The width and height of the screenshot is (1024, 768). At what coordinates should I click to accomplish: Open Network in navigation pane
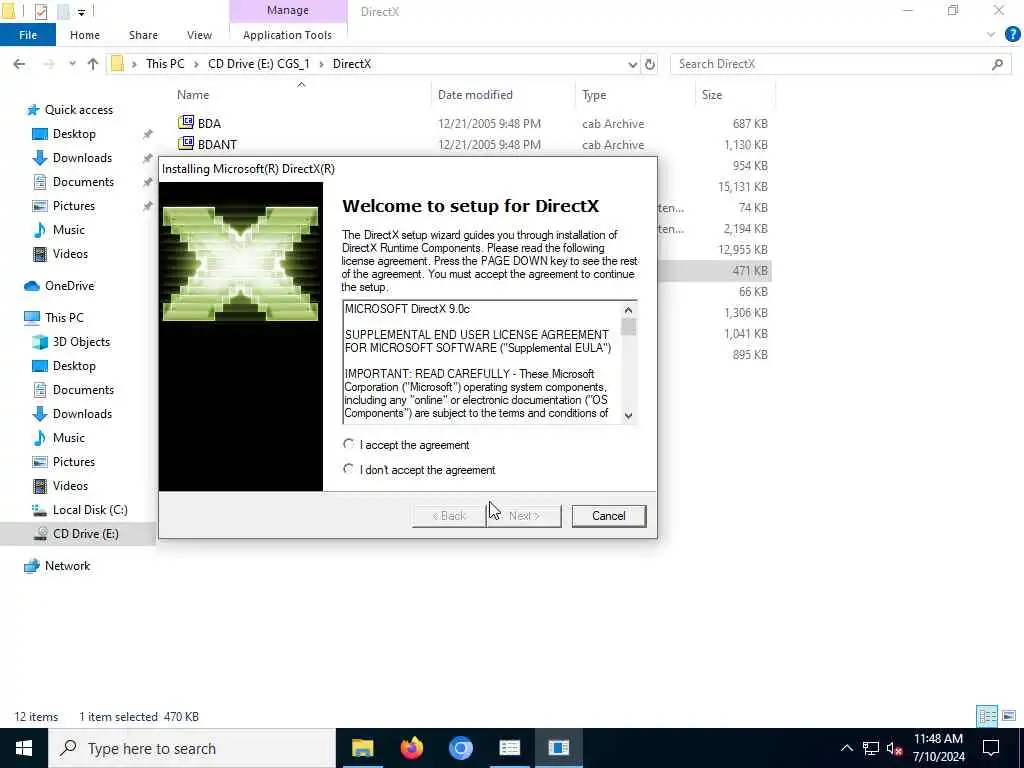point(67,566)
